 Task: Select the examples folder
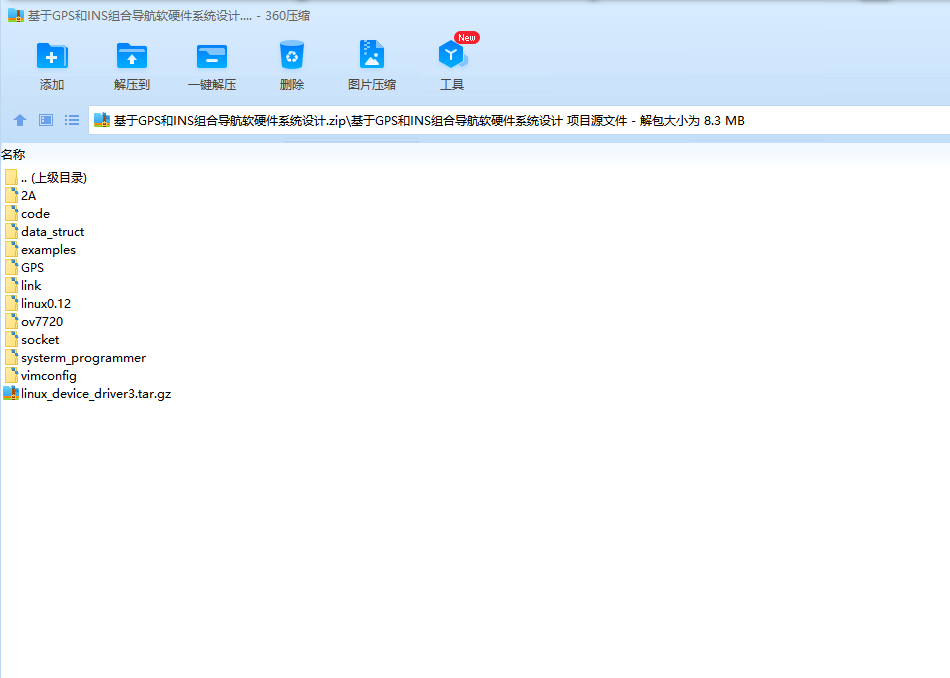tap(40, 250)
